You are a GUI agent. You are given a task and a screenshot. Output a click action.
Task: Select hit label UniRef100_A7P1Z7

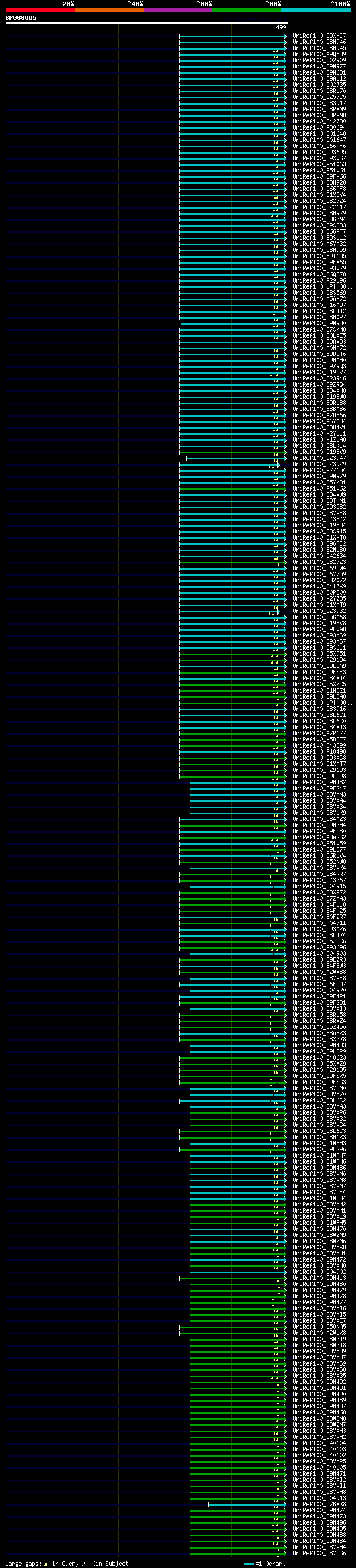click(319, 734)
